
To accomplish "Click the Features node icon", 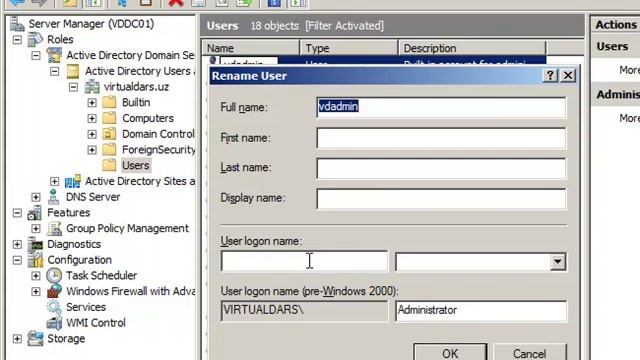I will 35,213.
